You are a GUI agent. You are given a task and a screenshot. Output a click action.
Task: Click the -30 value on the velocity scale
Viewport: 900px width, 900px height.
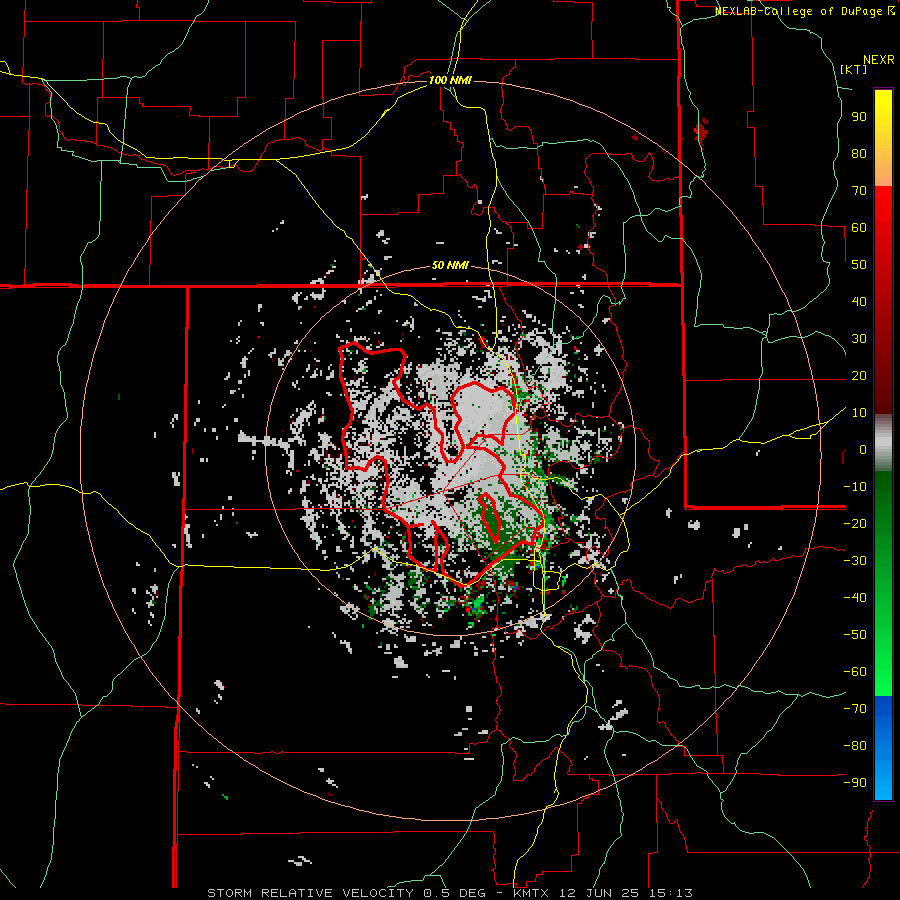tap(855, 560)
